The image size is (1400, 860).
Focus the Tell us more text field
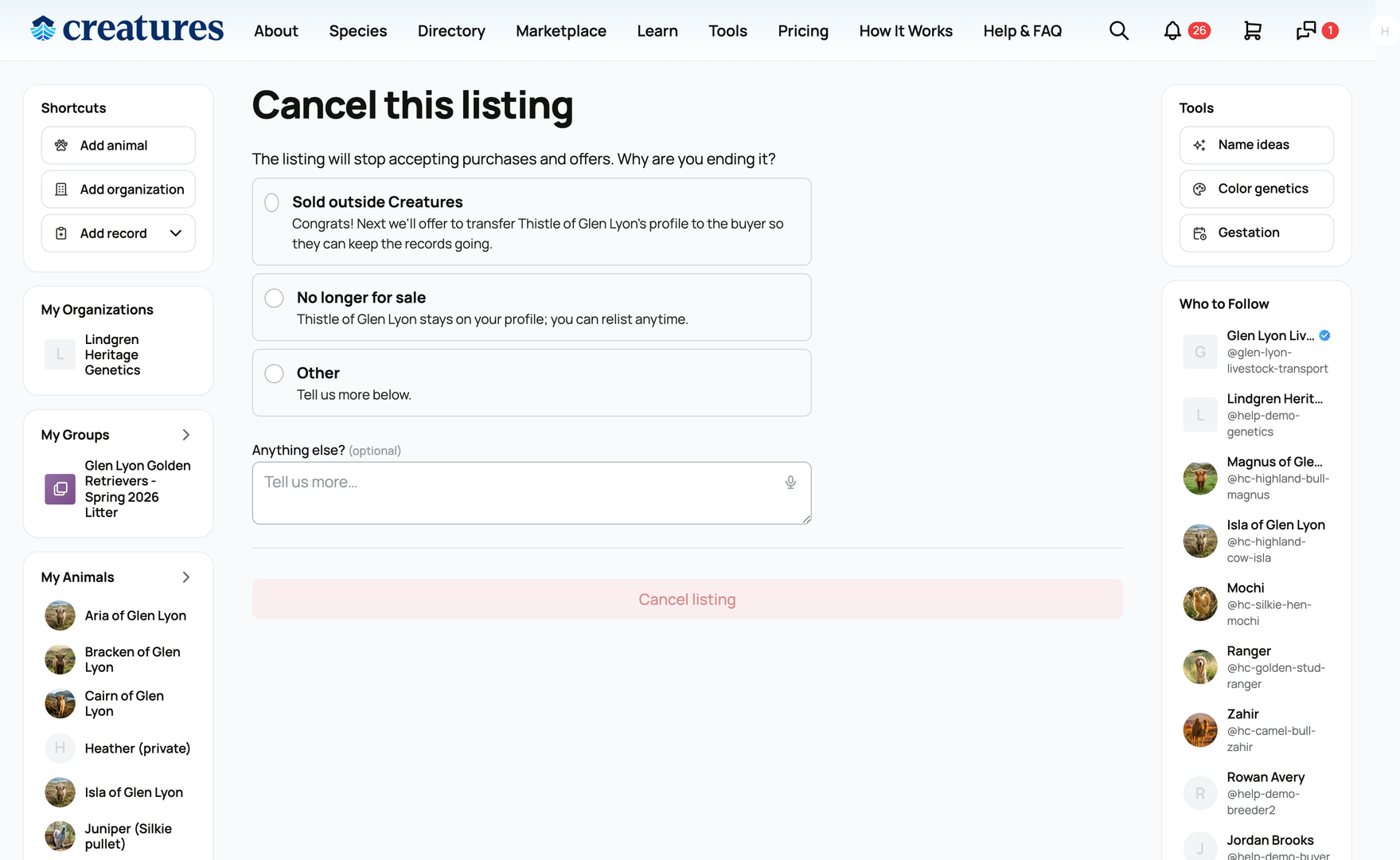coord(532,493)
